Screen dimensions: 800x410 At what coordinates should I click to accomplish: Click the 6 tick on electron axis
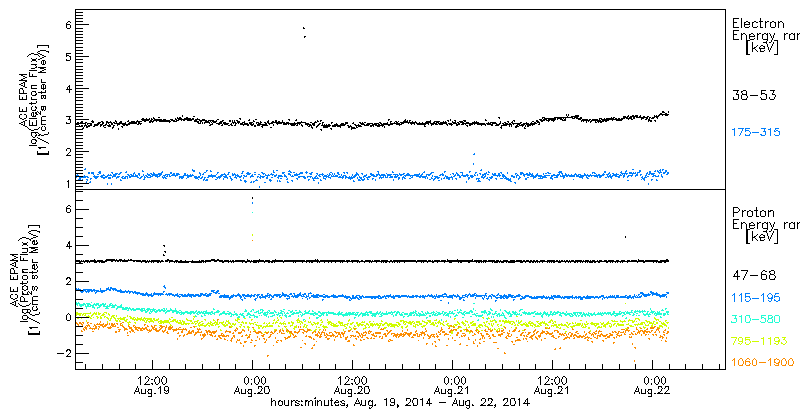click(x=66, y=25)
